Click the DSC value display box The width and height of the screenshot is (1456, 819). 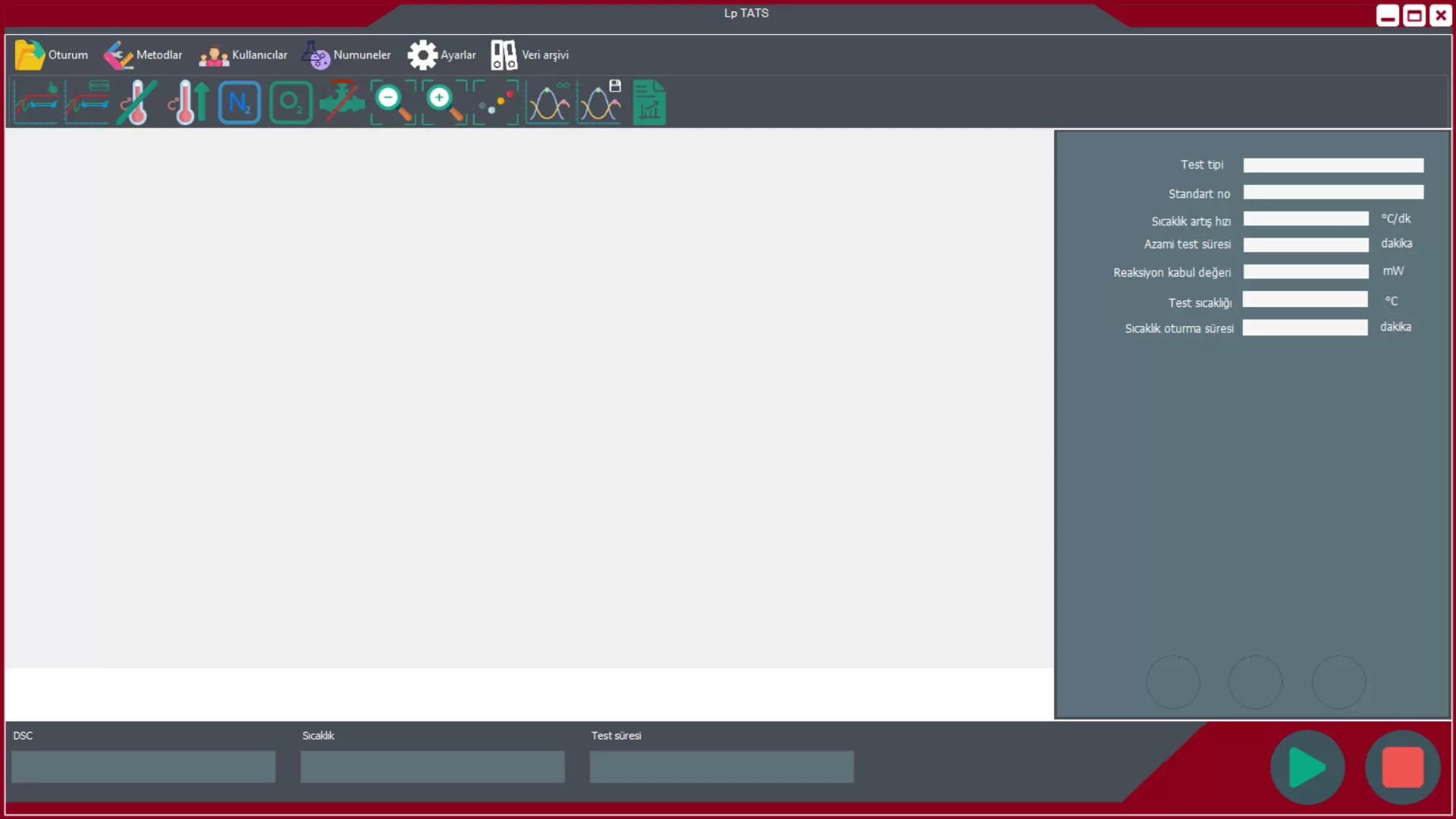click(143, 767)
